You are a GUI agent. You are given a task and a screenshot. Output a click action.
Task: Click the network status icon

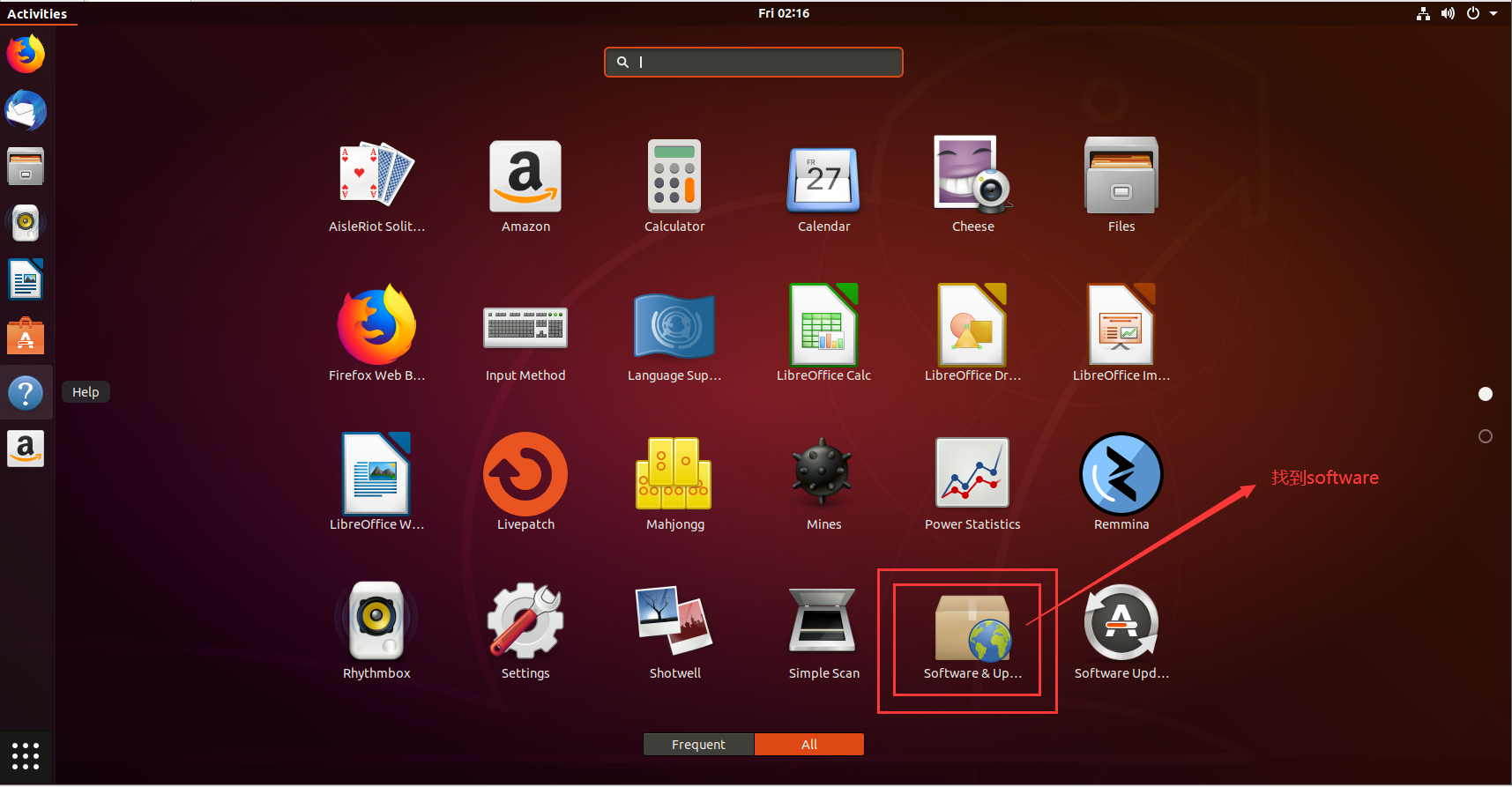(1423, 13)
